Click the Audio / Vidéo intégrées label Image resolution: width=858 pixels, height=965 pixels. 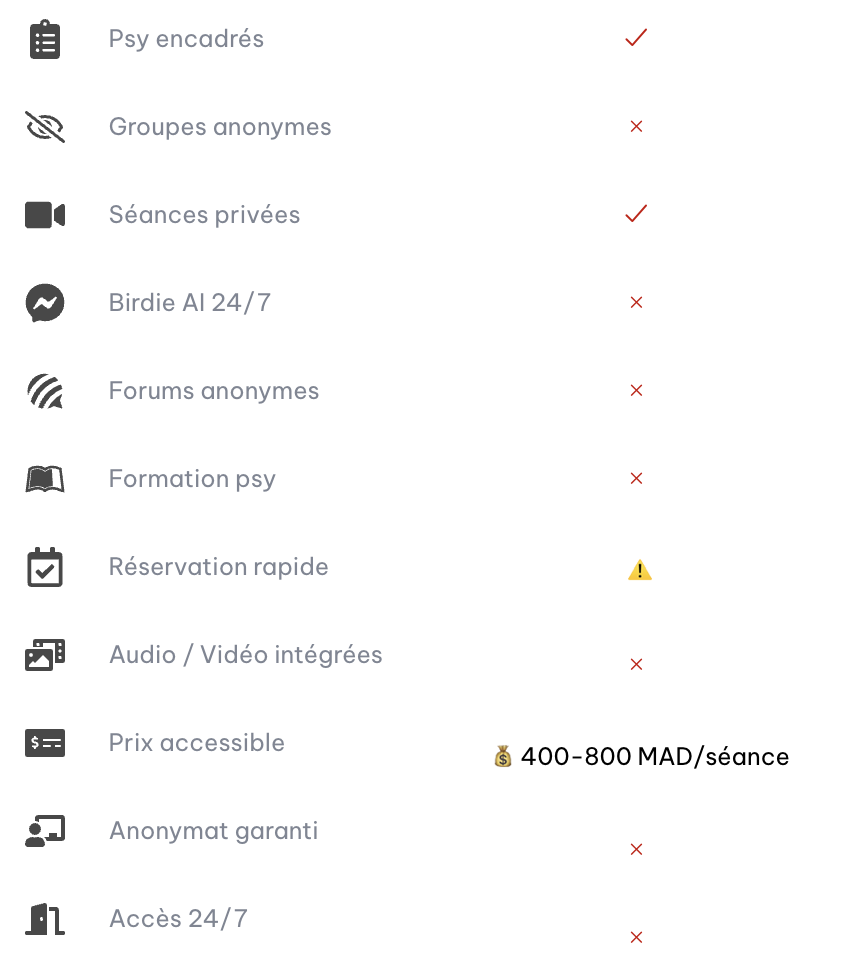tap(246, 655)
